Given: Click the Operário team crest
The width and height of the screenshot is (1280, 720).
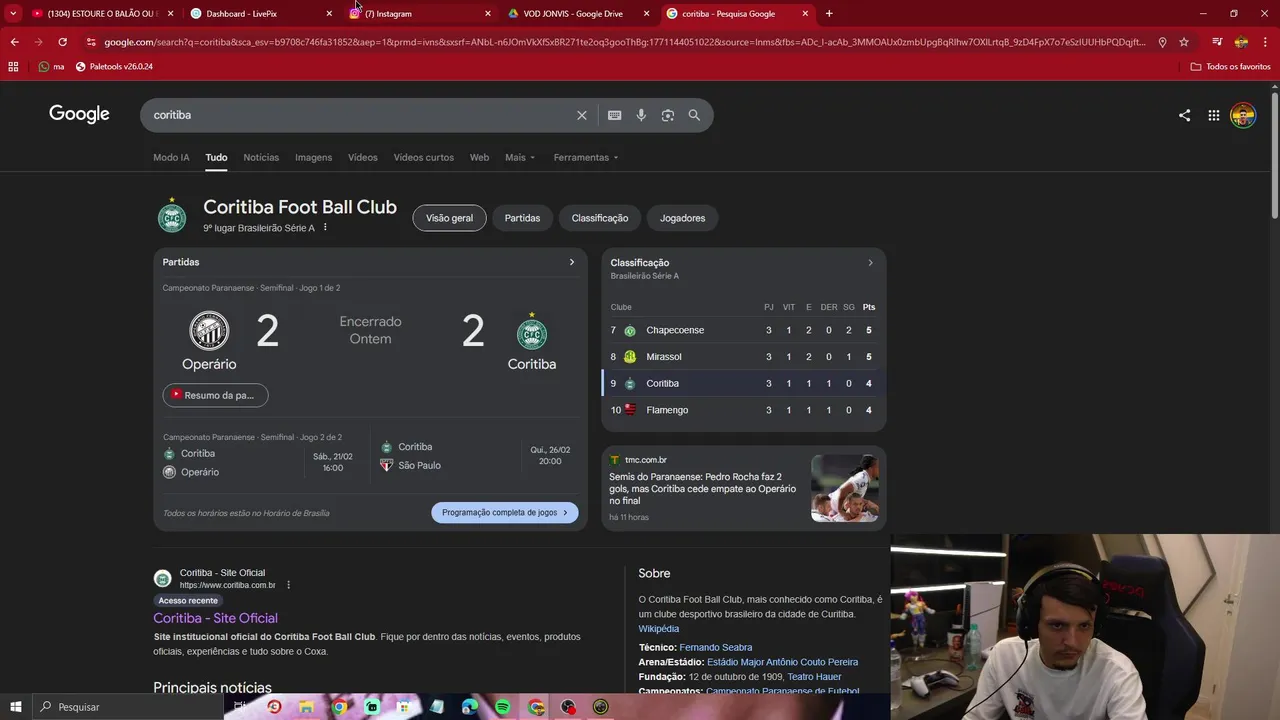Looking at the screenshot, I should [x=209, y=331].
